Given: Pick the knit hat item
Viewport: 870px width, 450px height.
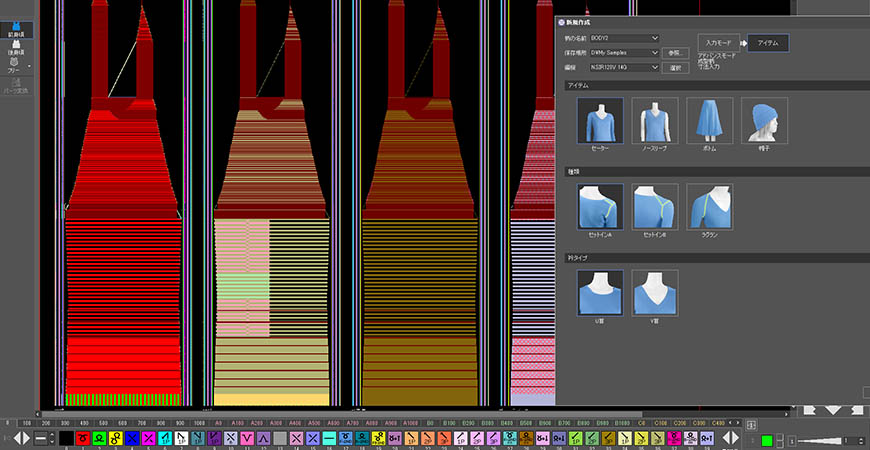Looking at the screenshot, I should tap(764, 120).
